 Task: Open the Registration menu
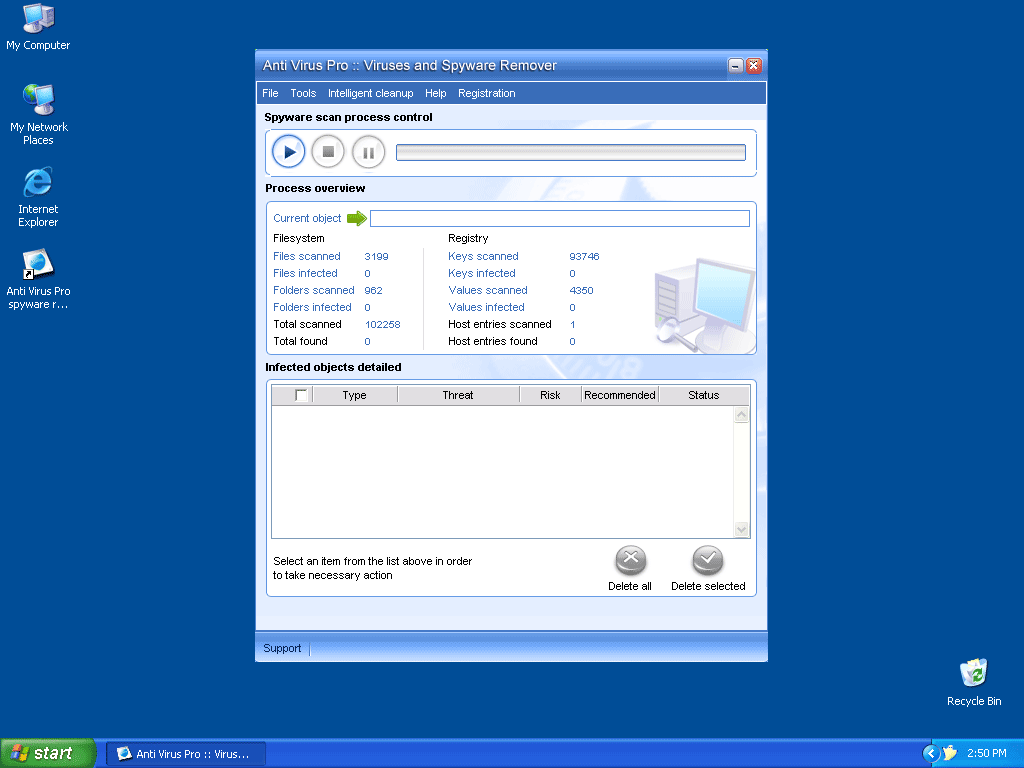[486, 93]
